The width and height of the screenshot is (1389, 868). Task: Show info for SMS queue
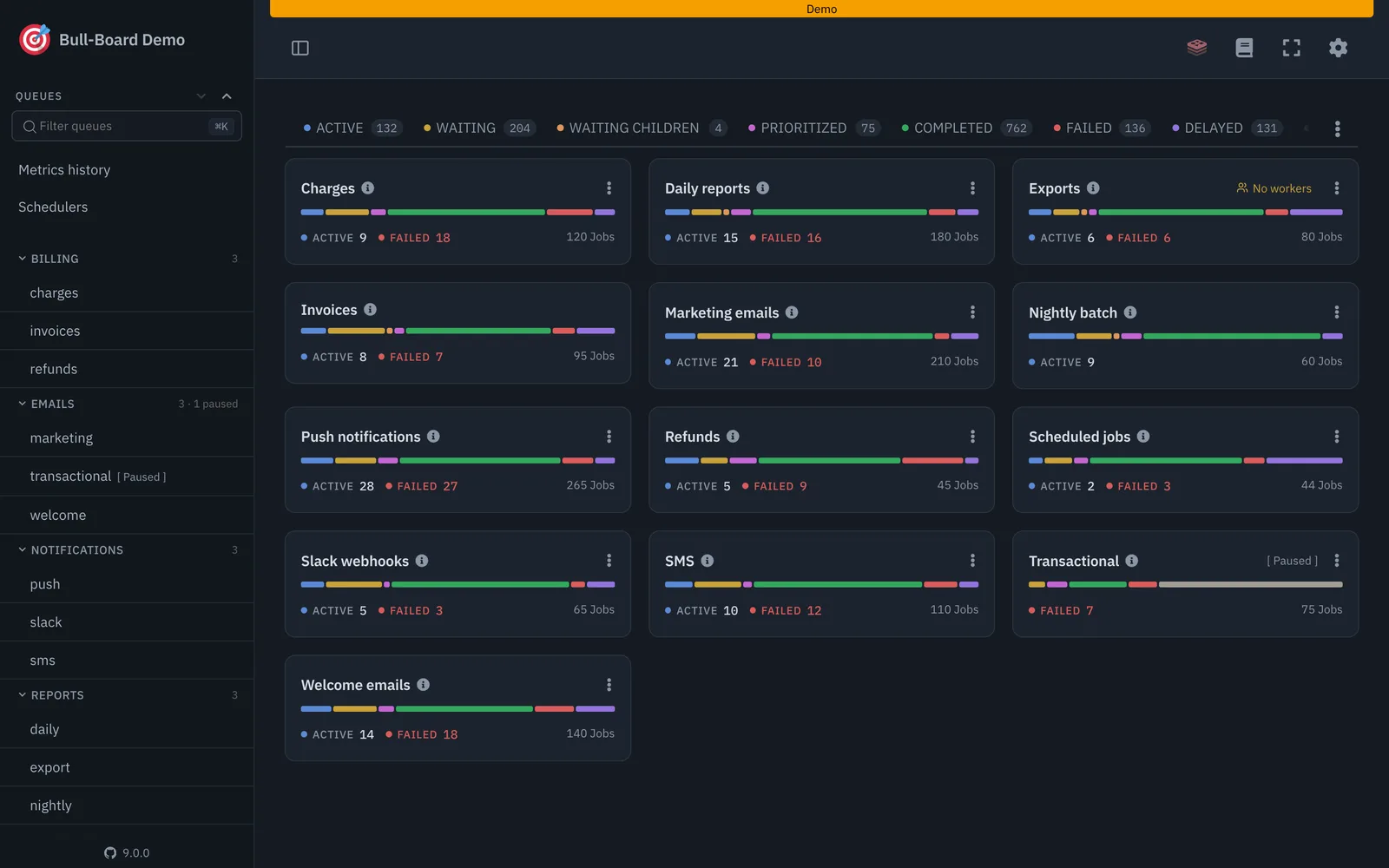(x=708, y=561)
